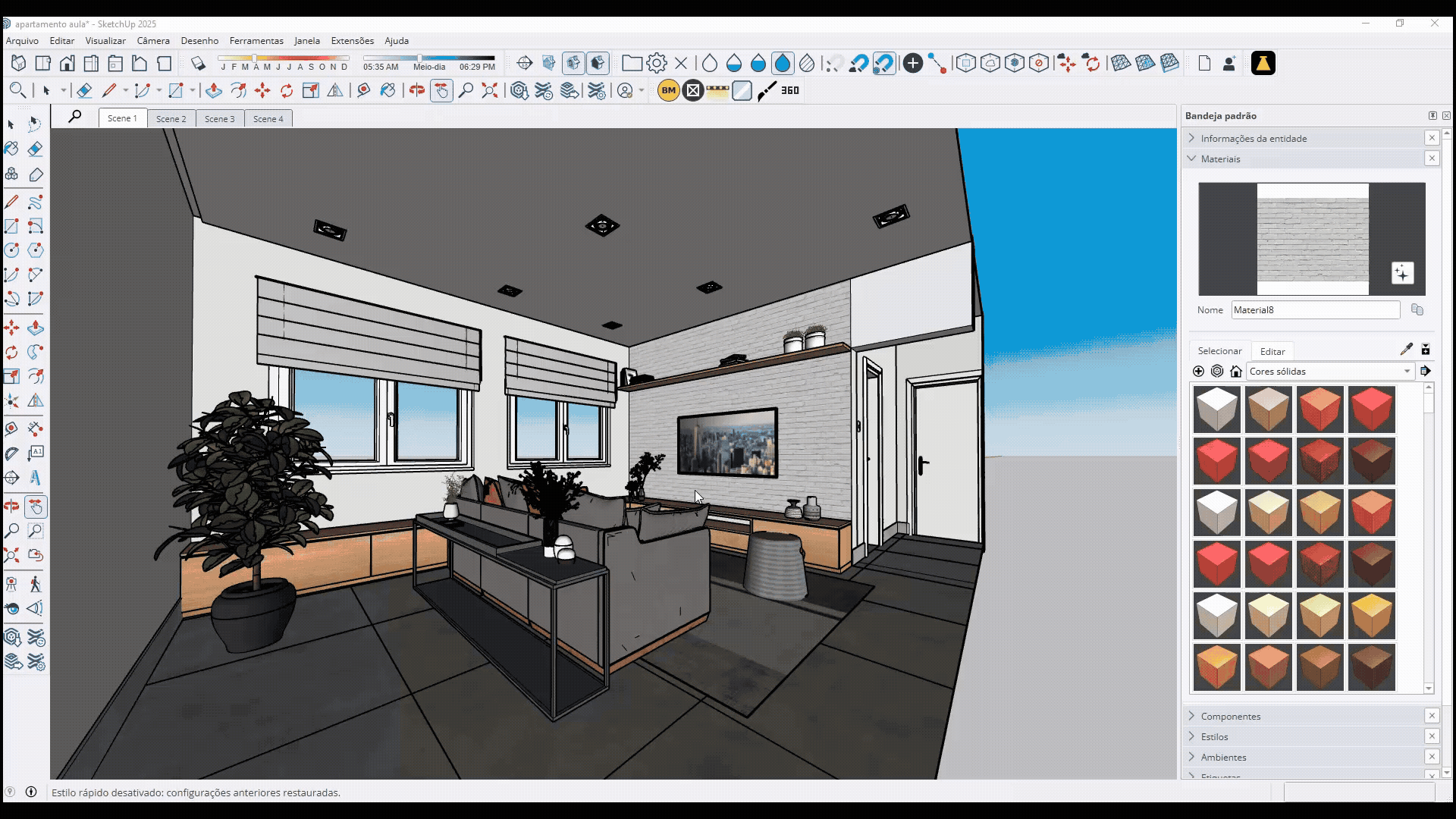Image resolution: width=1456 pixels, height=819 pixels.
Task: Open the 360 panorama tool
Action: (790, 91)
